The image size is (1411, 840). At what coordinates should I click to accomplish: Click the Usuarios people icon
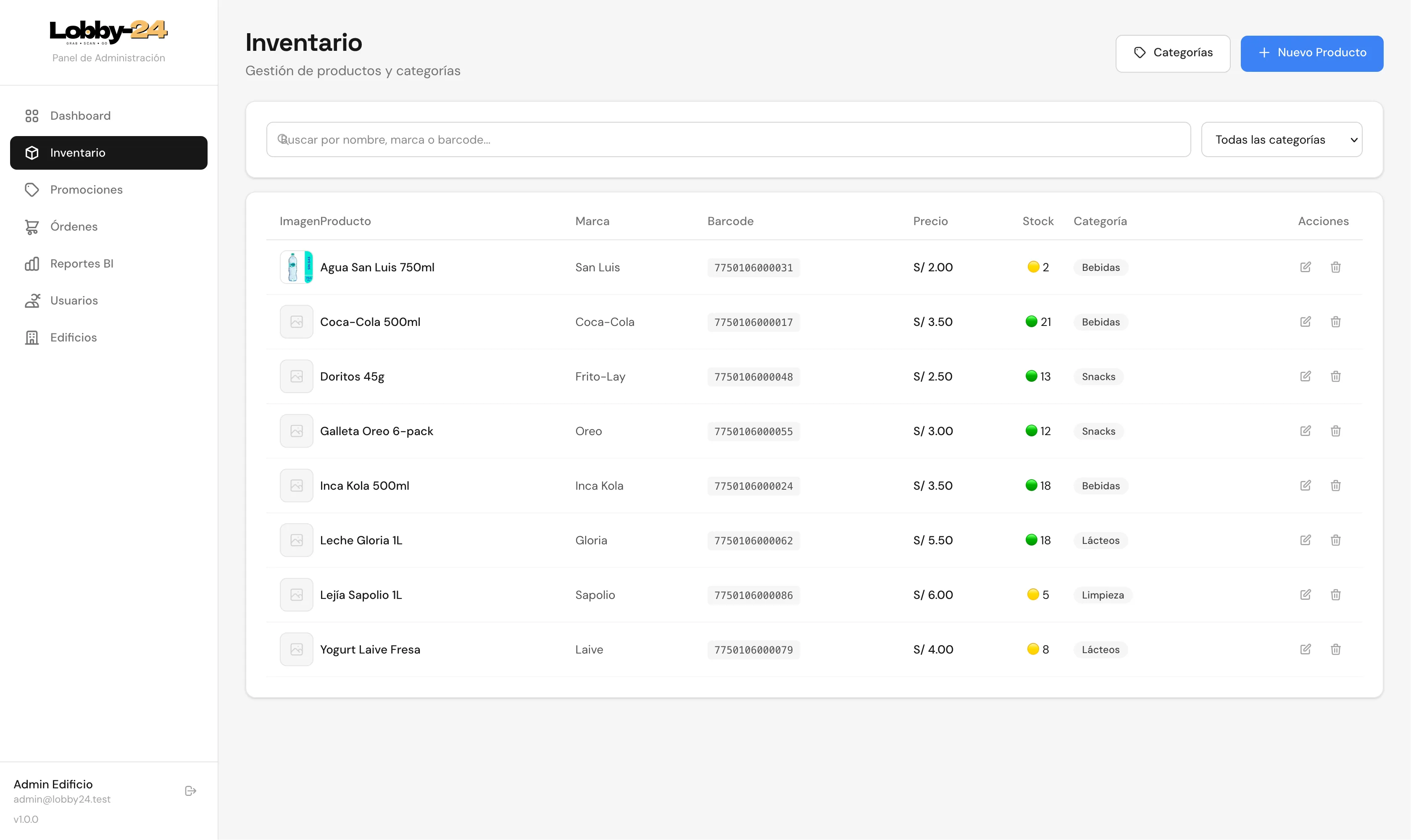(32, 301)
